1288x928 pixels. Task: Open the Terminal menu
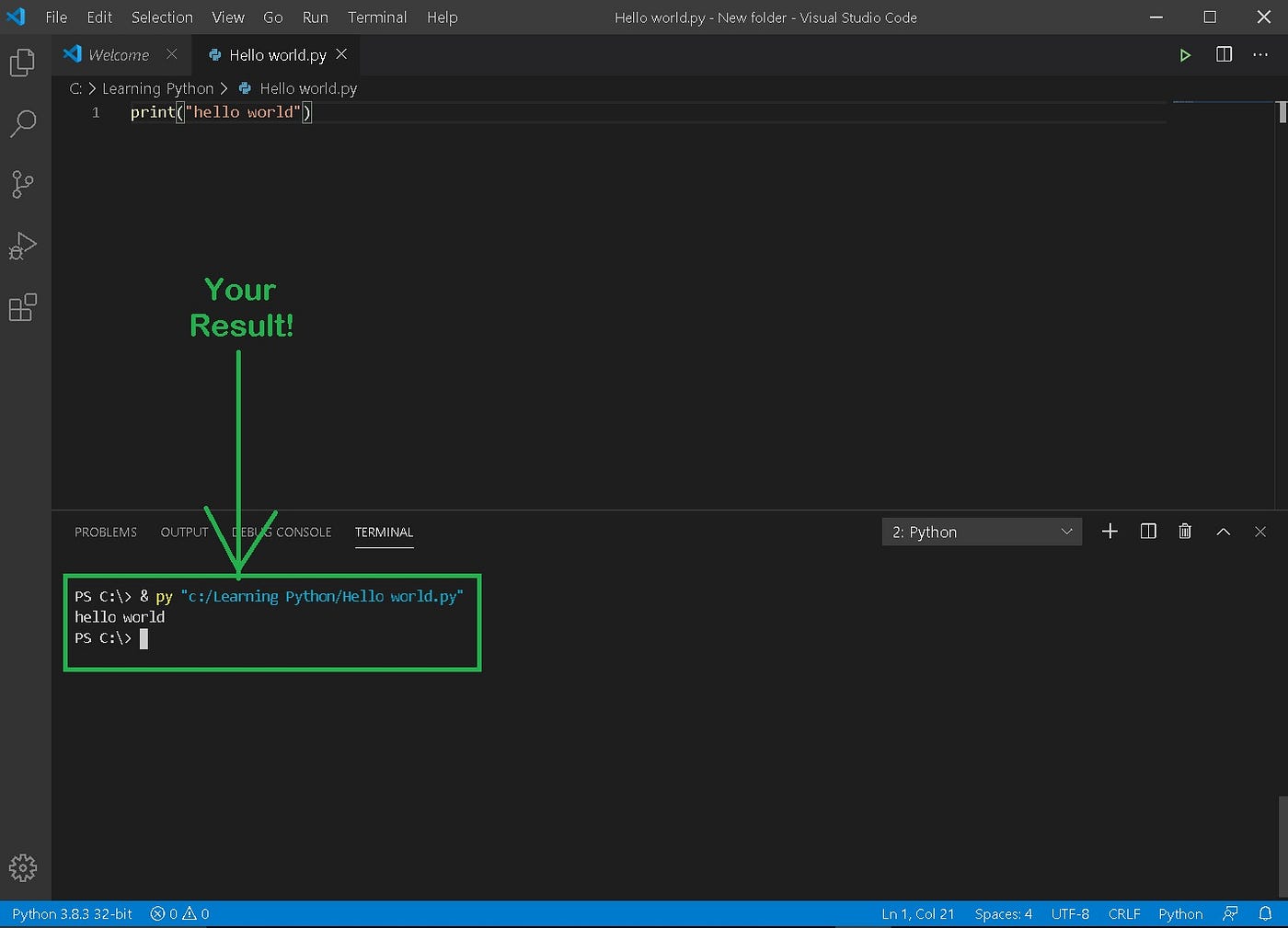tap(377, 17)
